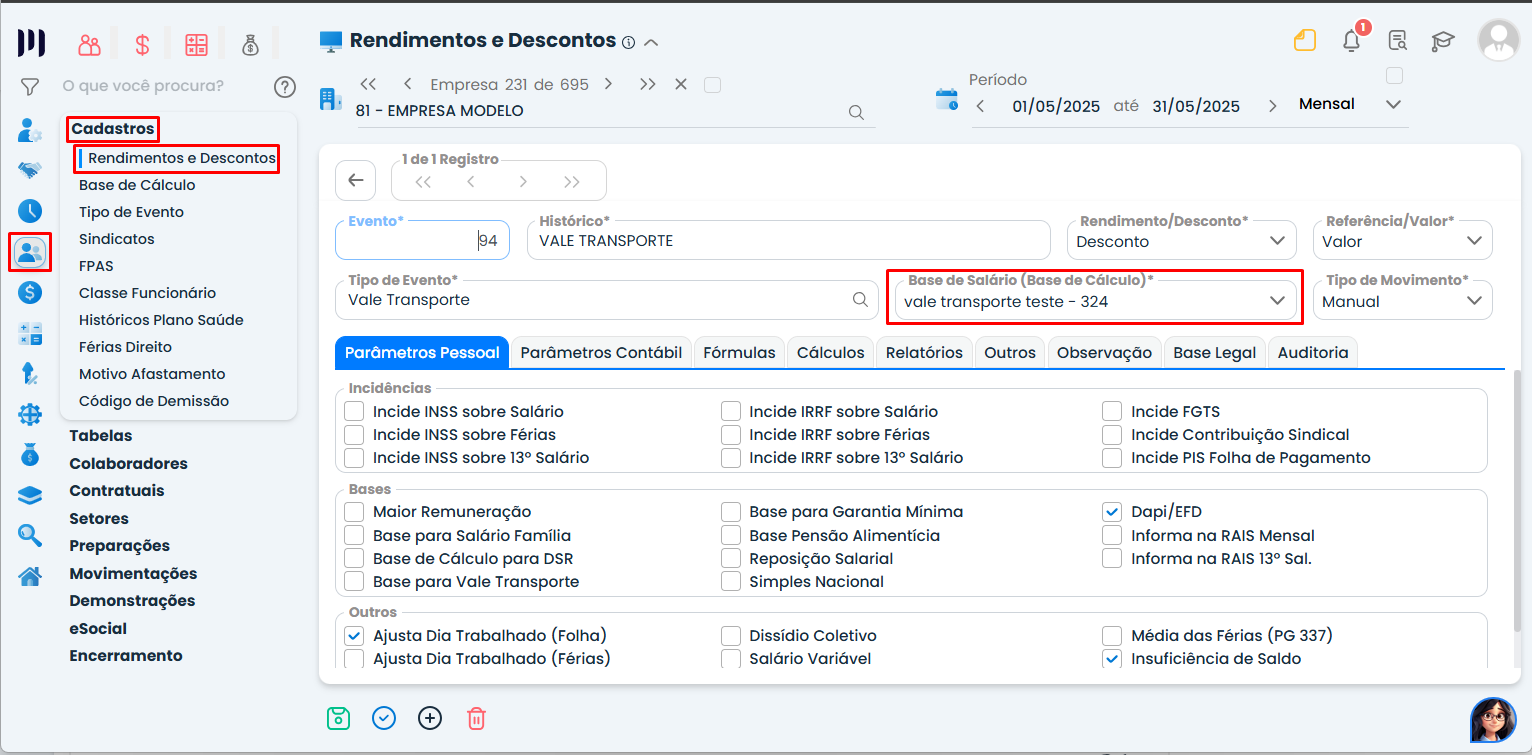Image resolution: width=1532 pixels, height=755 pixels.
Task: Open the Mensal period type dropdown
Action: click(x=1393, y=105)
